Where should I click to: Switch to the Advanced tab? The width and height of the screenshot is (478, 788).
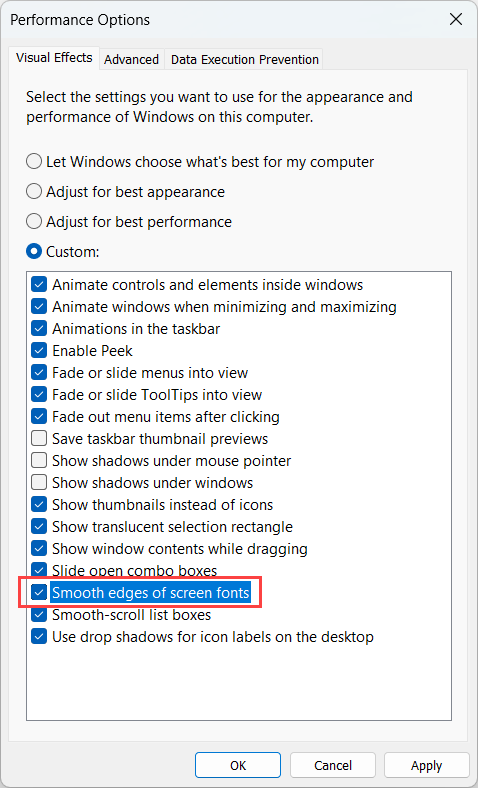tap(132, 59)
